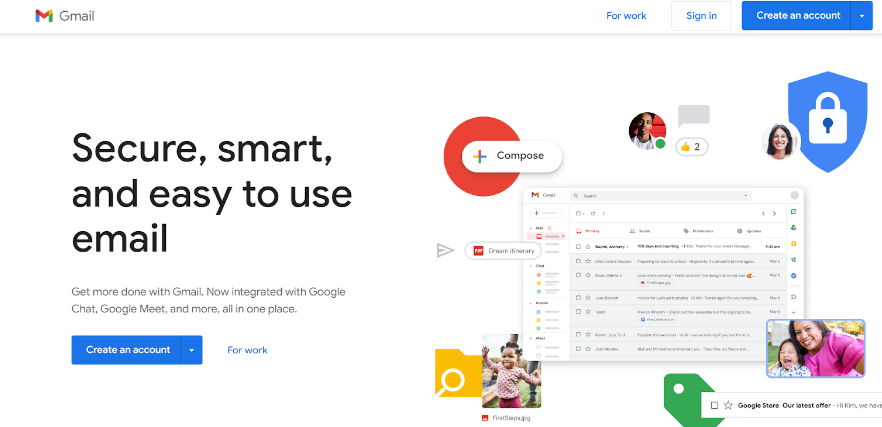
Task: Click For work in the top navigation
Action: [626, 16]
